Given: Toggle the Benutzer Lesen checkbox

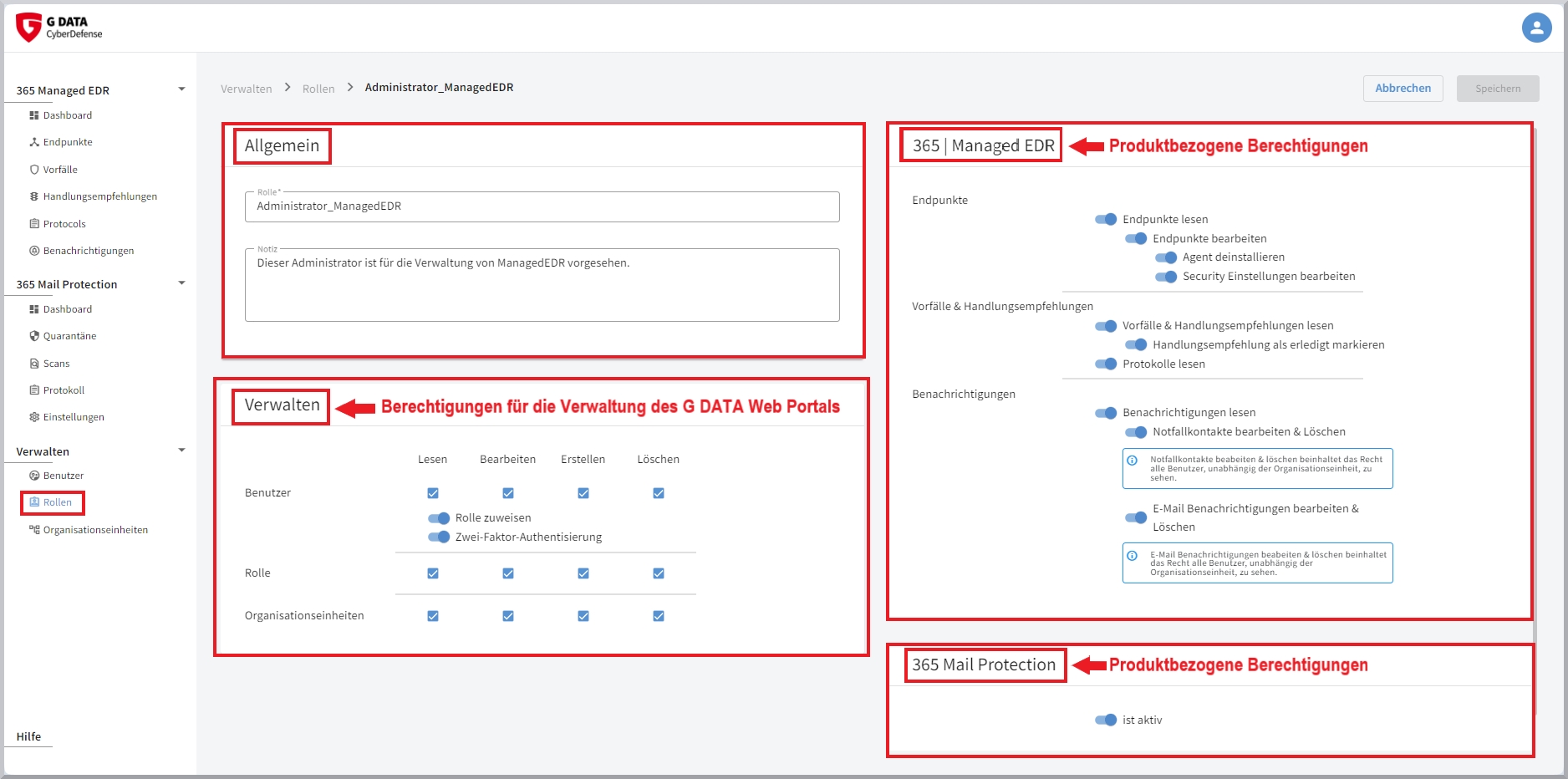Looking at the screenshot, I should pyautogui.click(x=433, y=493).
